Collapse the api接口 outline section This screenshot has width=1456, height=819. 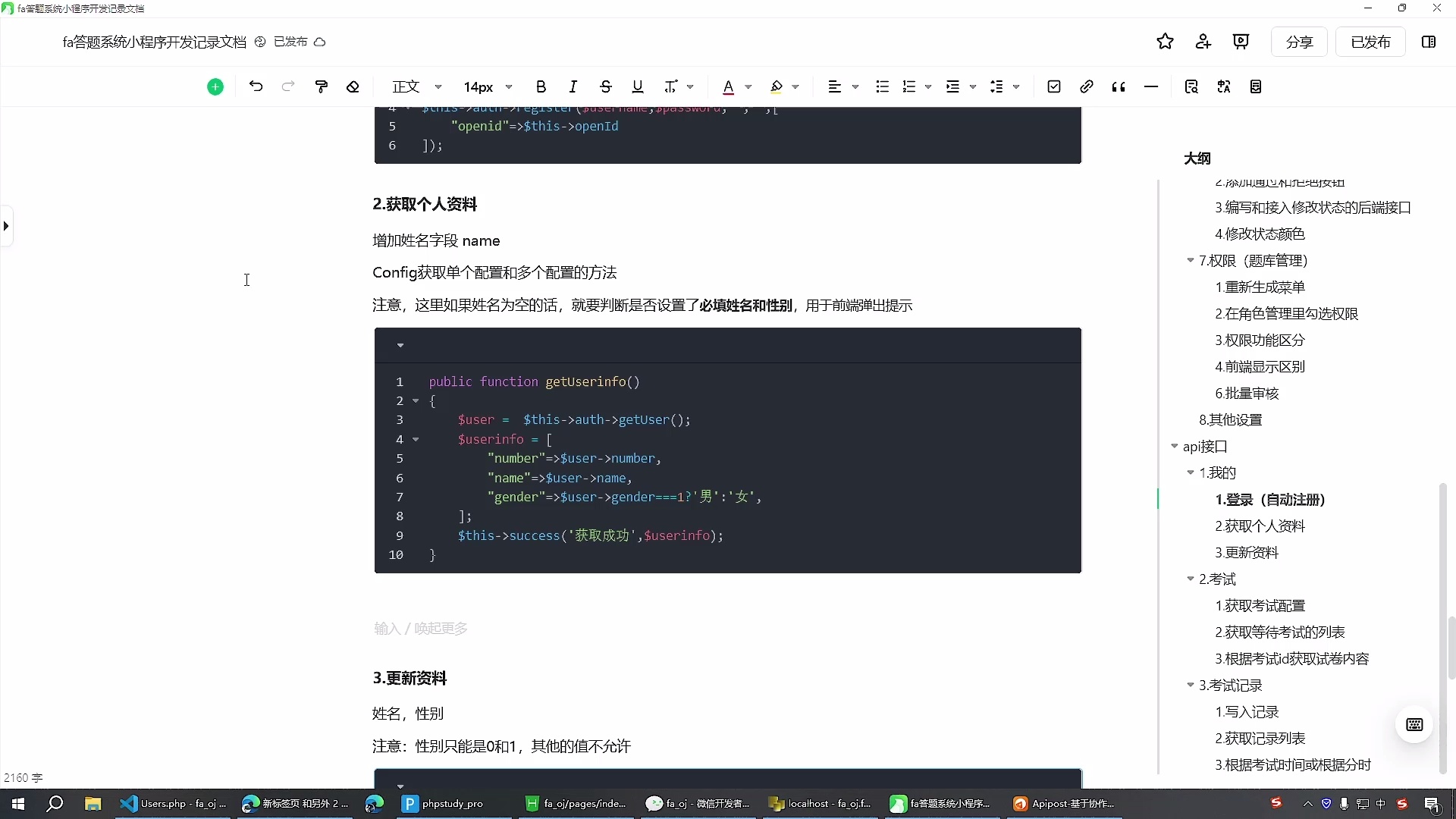(1176, 447)
